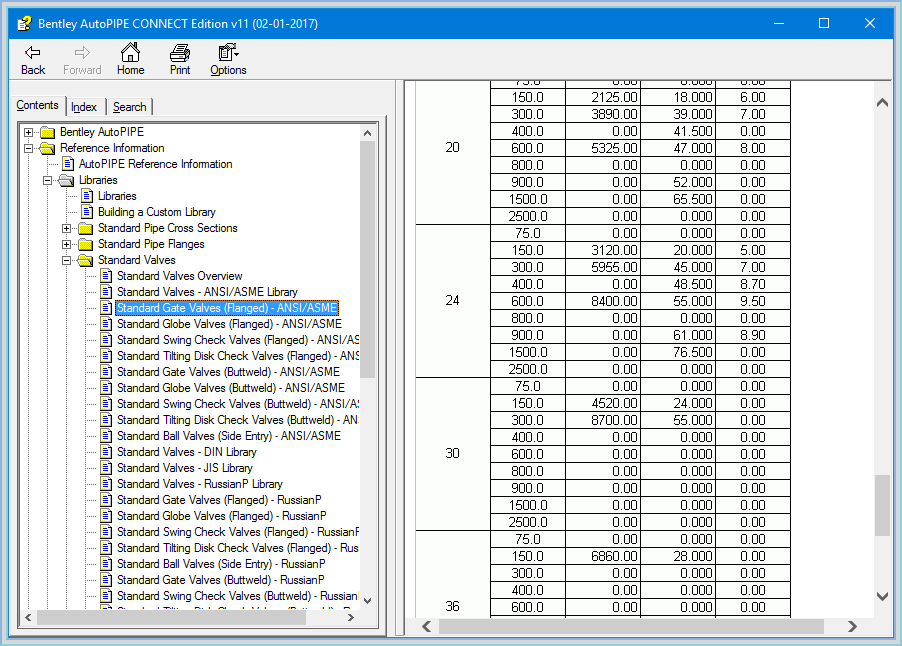Screen dimensions: 902x646
Task: Select Standard Globe Valves (Flanged) - ANSI/ASME
Action: (x=229, y=324)
